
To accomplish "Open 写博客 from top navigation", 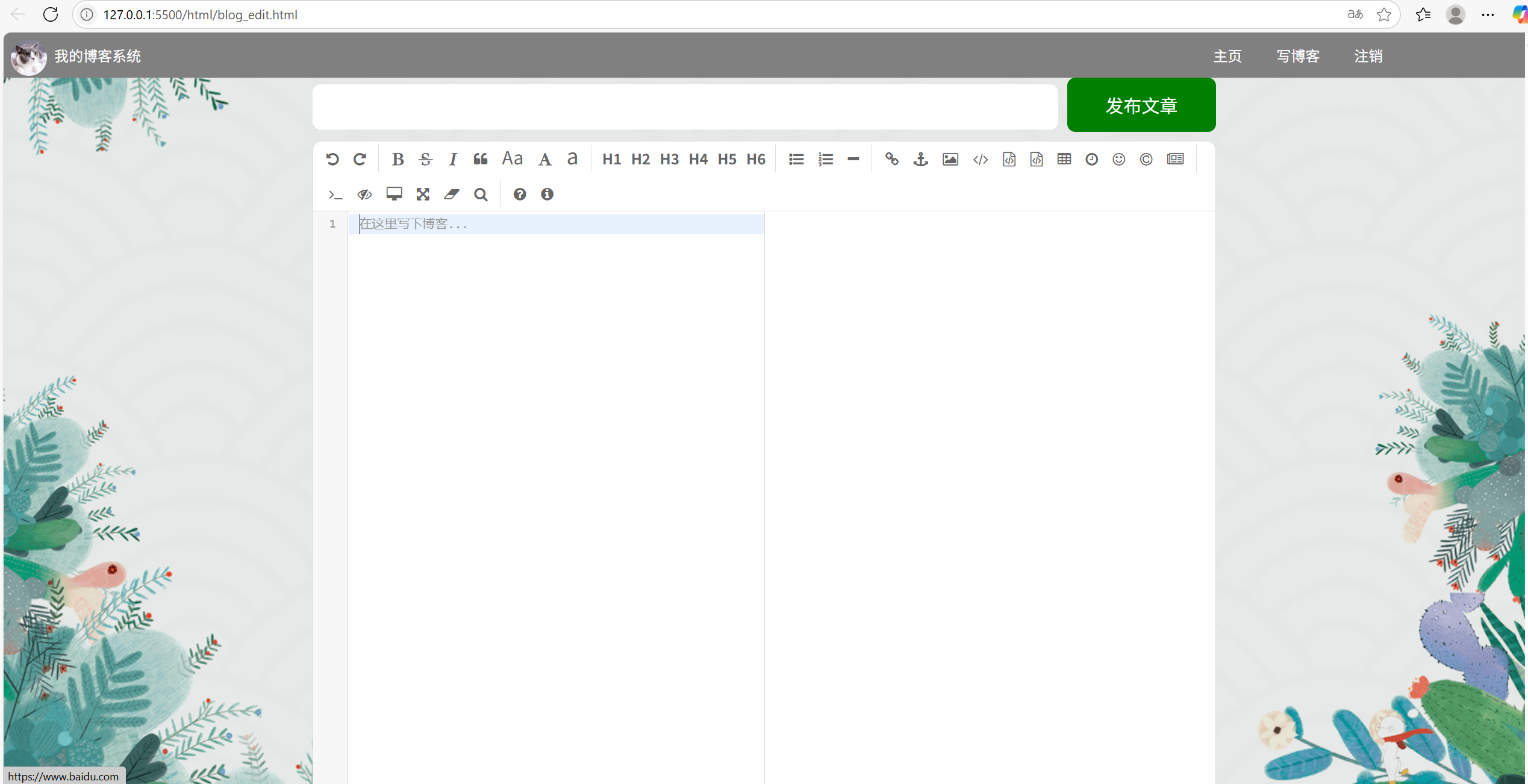I will 1298,57.
